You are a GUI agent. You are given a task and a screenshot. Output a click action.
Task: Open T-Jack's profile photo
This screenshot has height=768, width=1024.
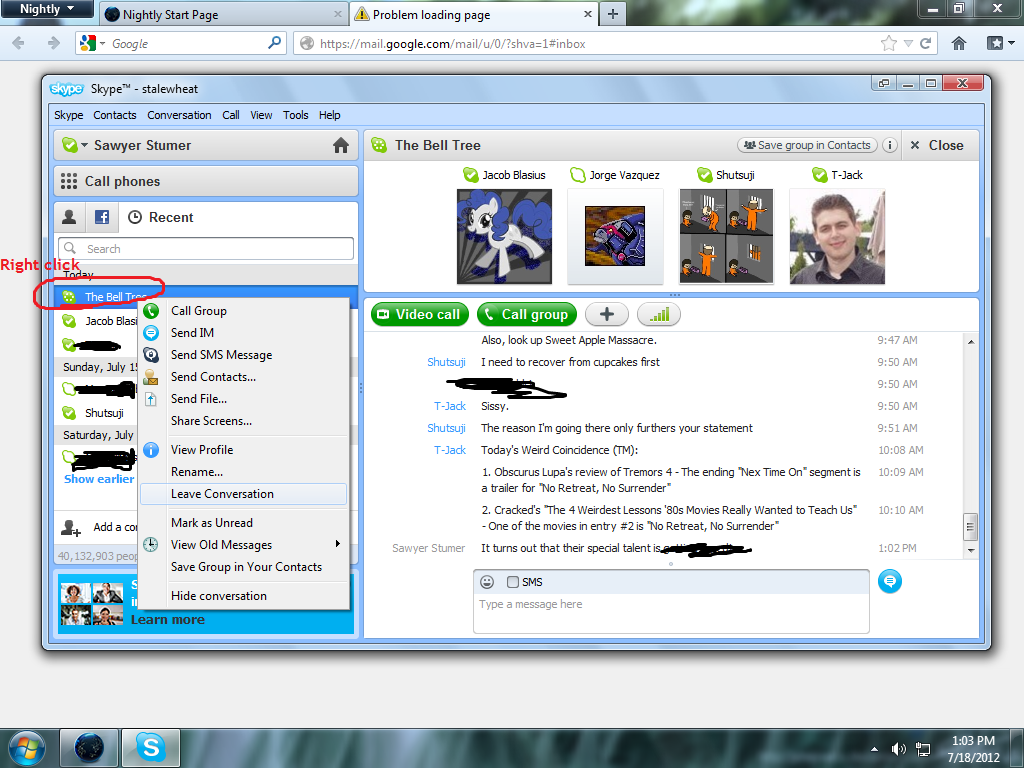[x=837, y=236]
